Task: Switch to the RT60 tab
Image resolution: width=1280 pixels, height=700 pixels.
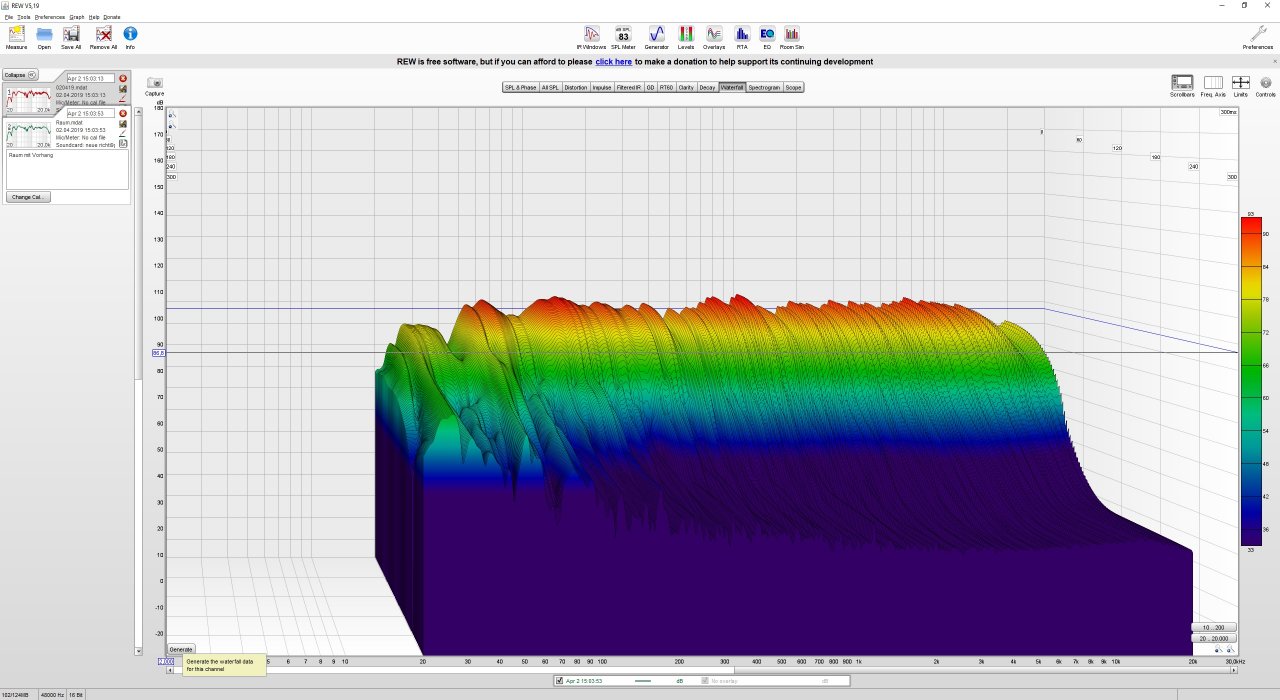Action: coord(667,87)
